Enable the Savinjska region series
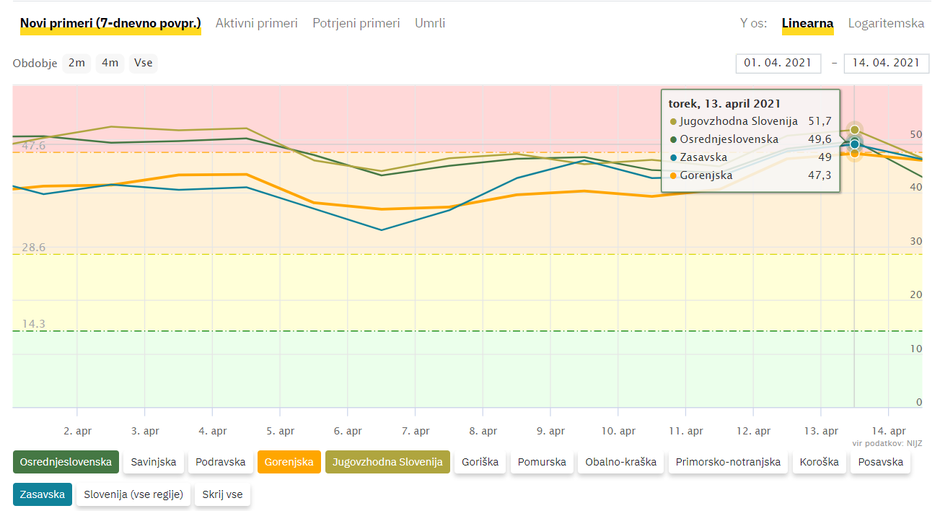The image size is (940, 511). [x=154, y=462]
